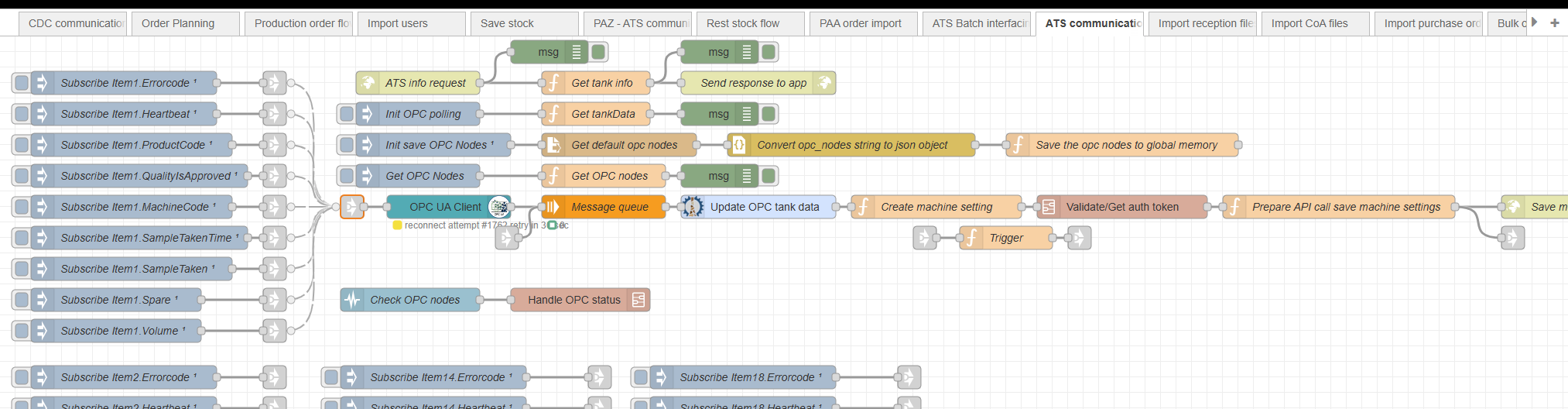Click file icon on Get default opc nodes

tap(553, 145)
